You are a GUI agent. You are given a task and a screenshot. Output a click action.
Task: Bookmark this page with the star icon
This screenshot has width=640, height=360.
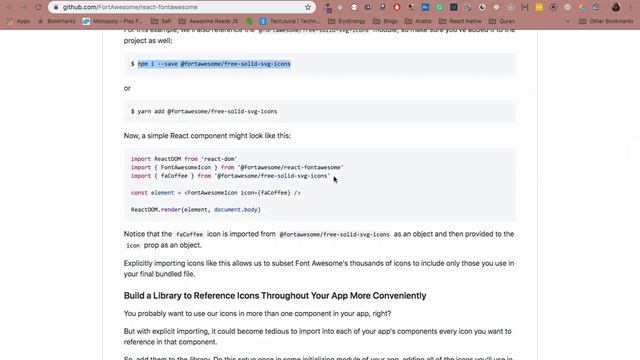308,7
